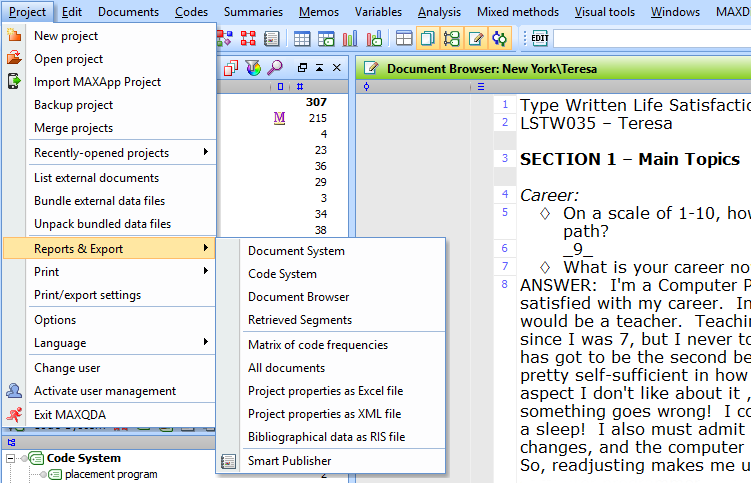Click the placement program code icon

click(56, 474)
